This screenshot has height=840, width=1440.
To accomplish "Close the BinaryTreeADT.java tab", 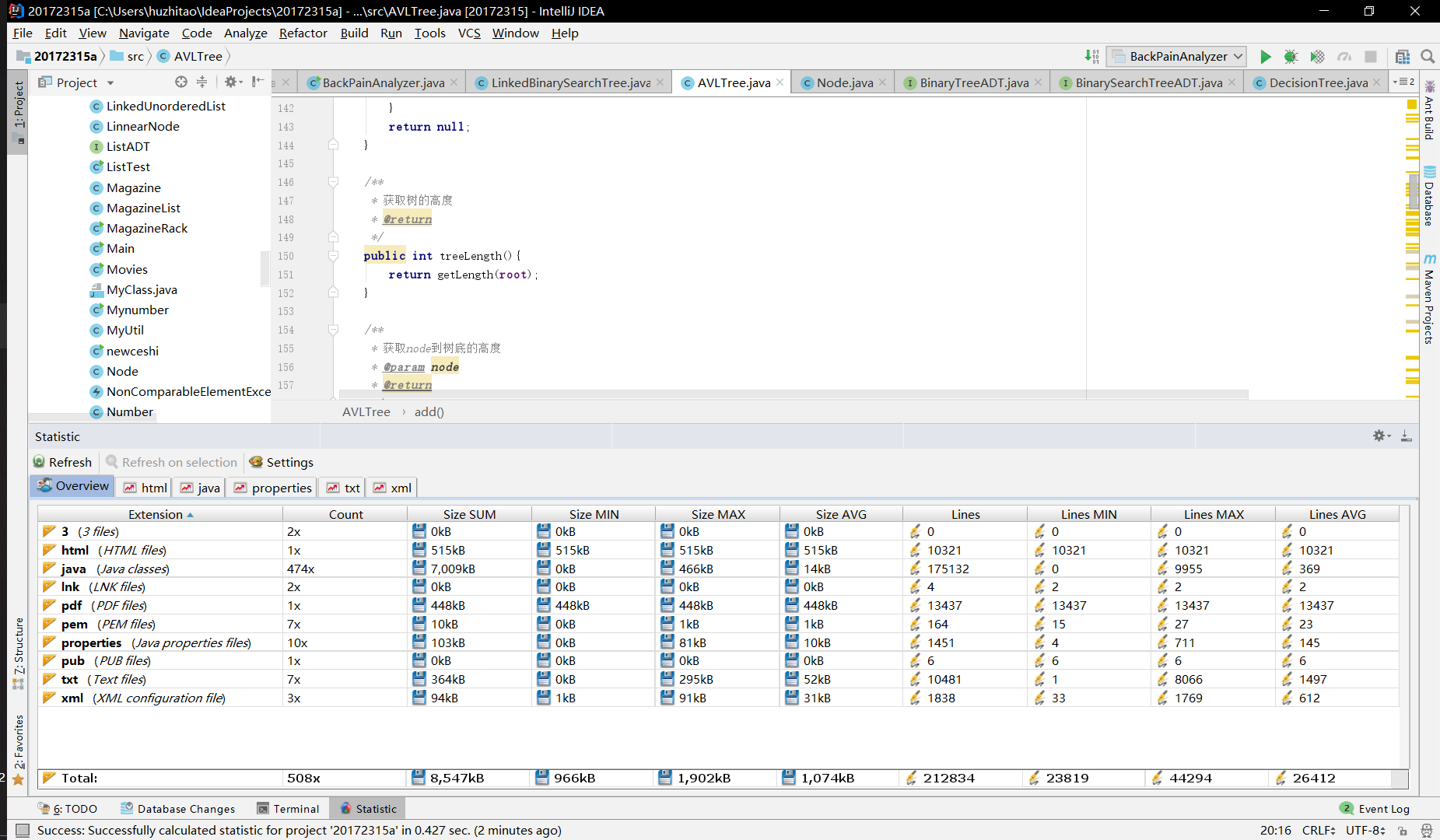I will point(1038,82).
